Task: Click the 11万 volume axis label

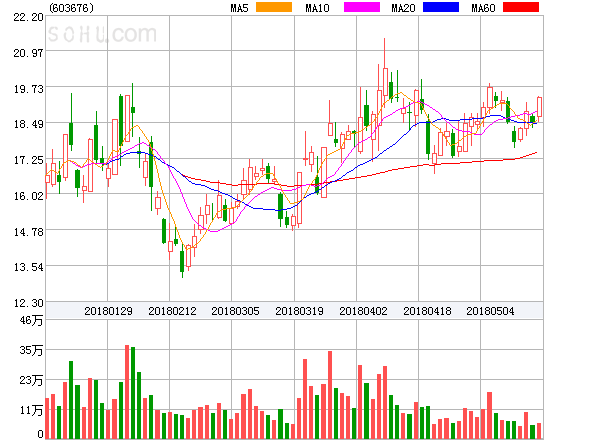Action: coord(31,411)
